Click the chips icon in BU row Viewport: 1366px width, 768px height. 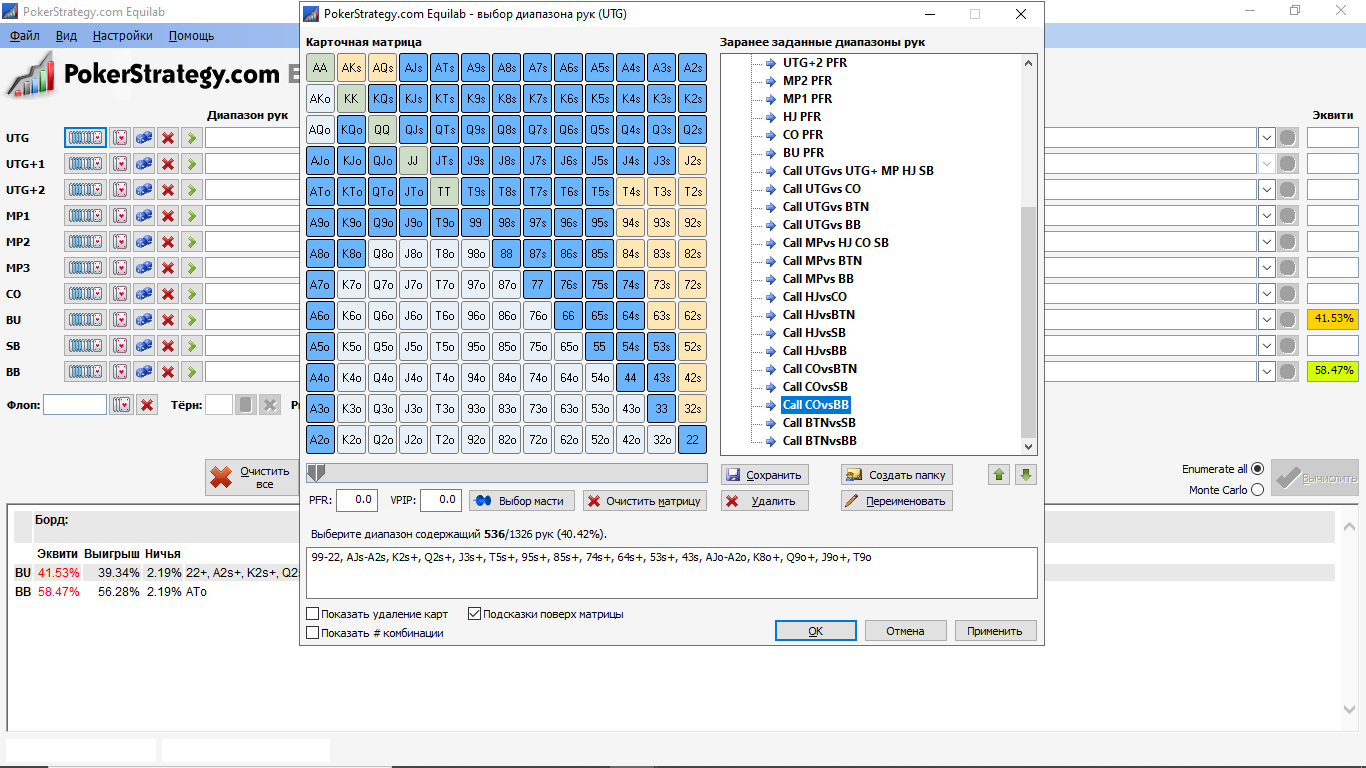coord(144,319)
